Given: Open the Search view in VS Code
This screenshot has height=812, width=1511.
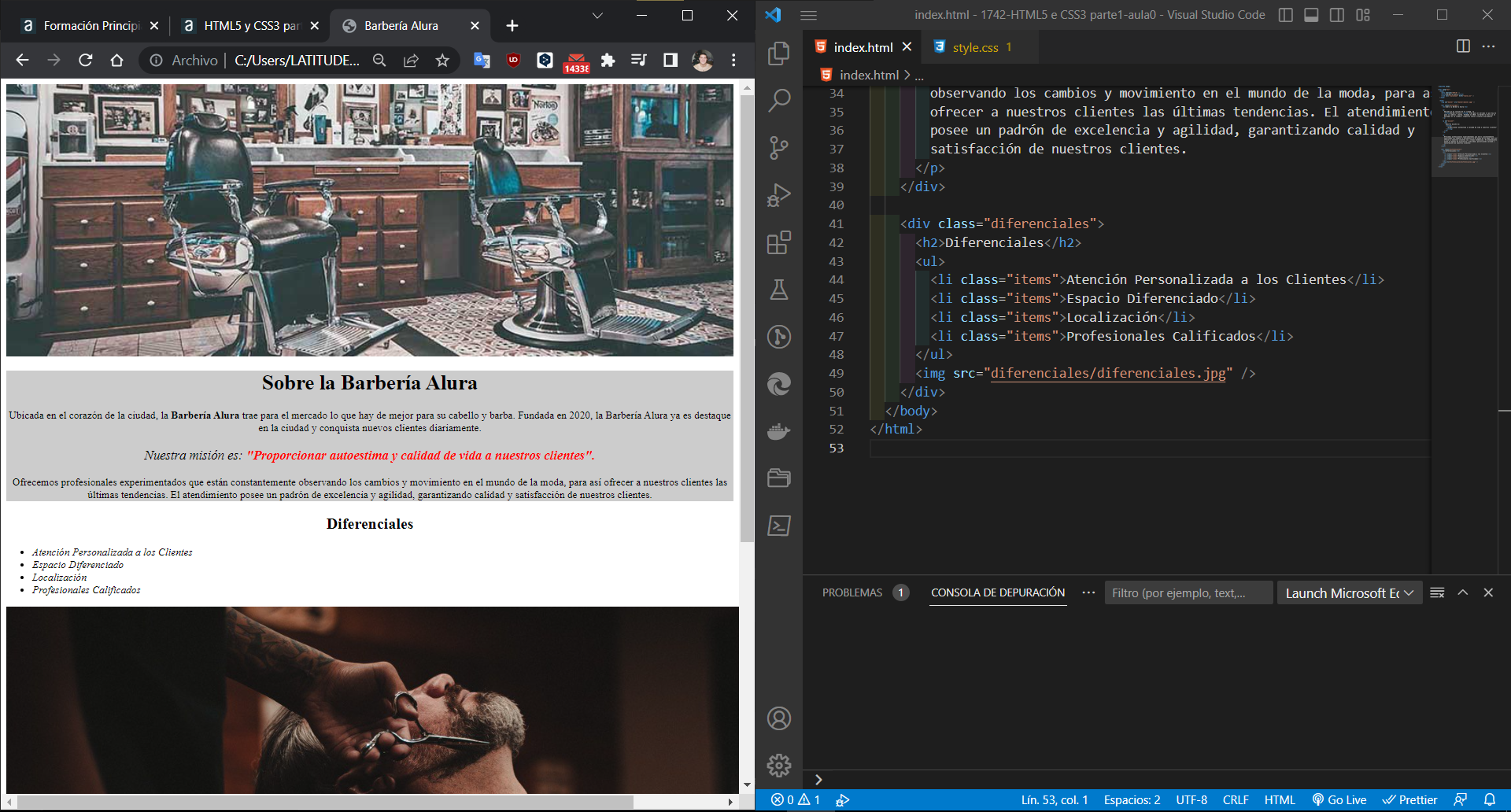Looking at the screenshot, I should (779, 100).
